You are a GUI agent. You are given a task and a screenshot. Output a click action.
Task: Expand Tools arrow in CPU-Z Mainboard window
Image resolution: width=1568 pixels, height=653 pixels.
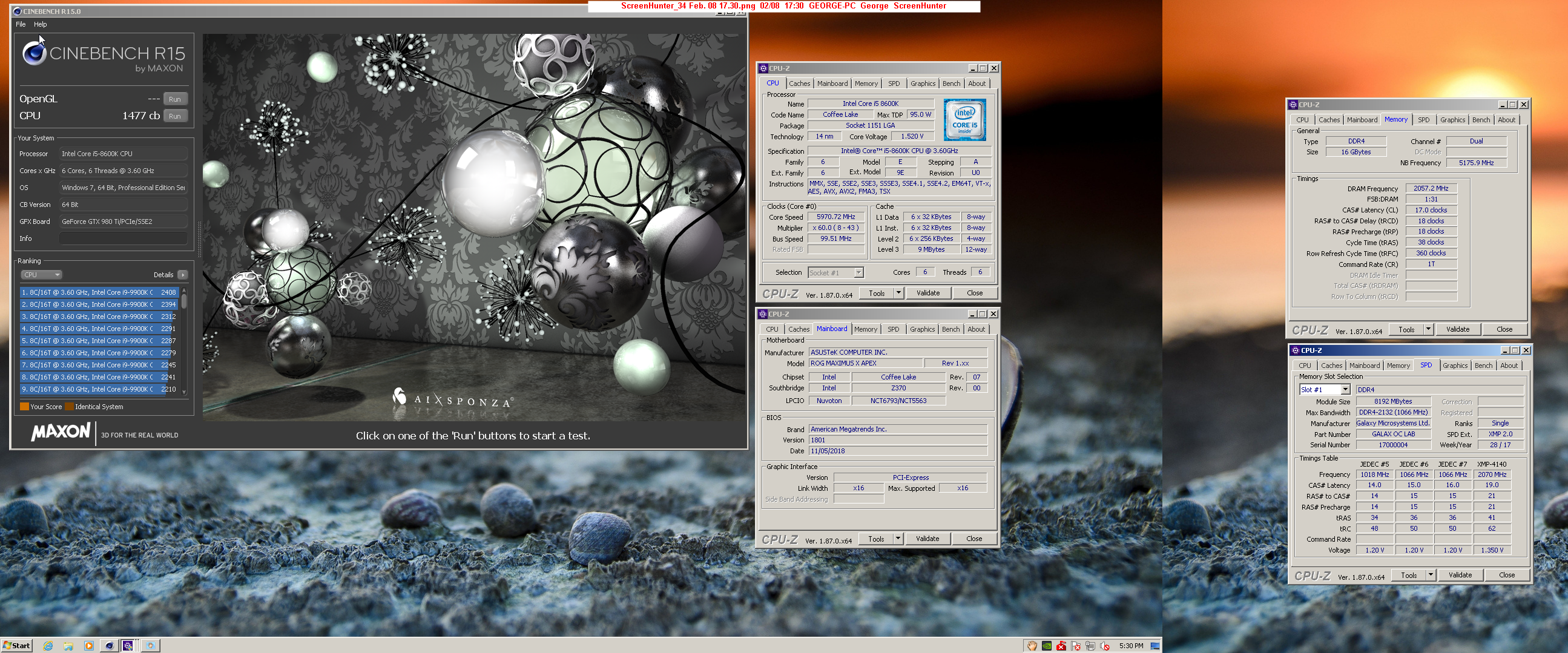pyautogui.click(x=898, y=539)
